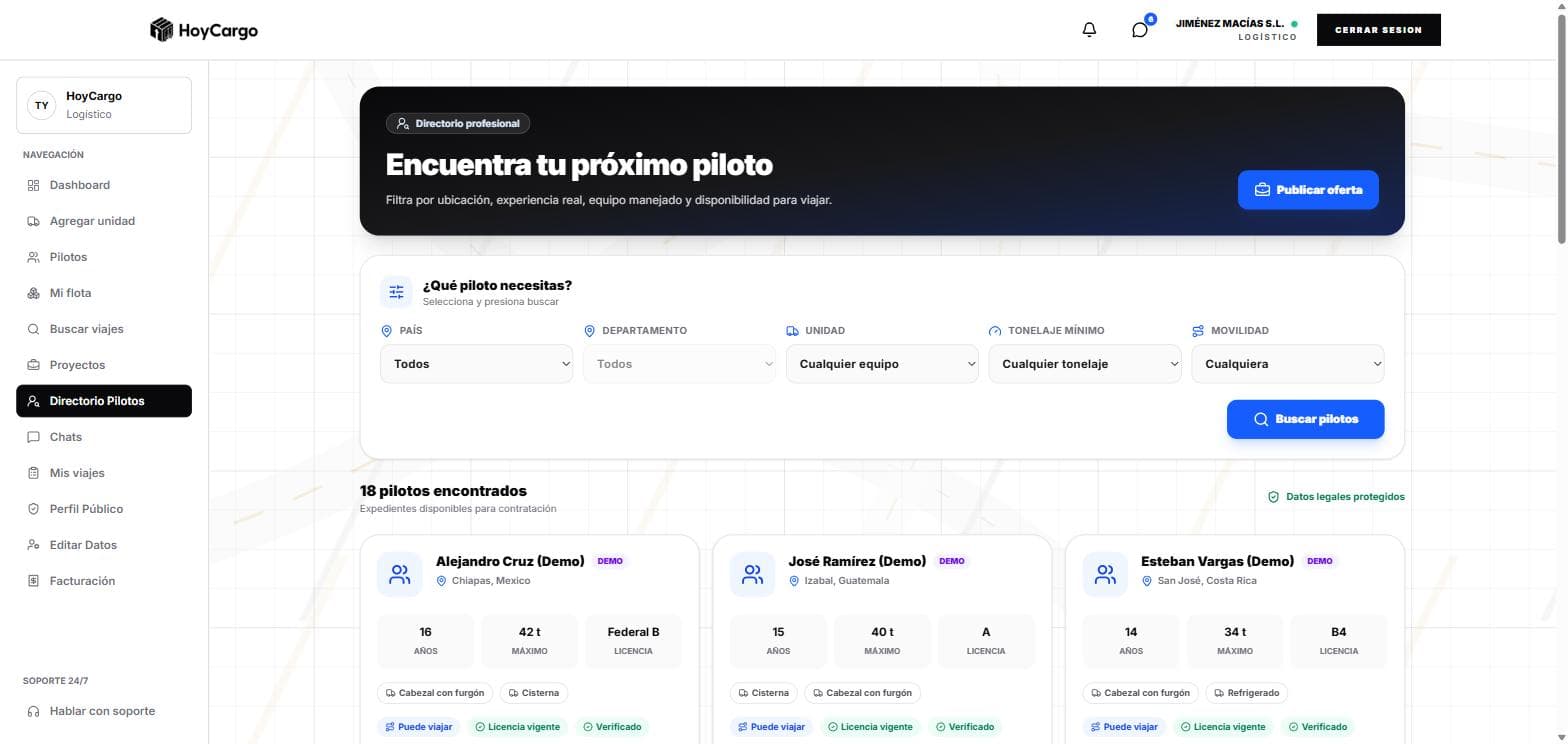Click the people icon beside Pilotos

pyautogui.click(x=33, y=257)
